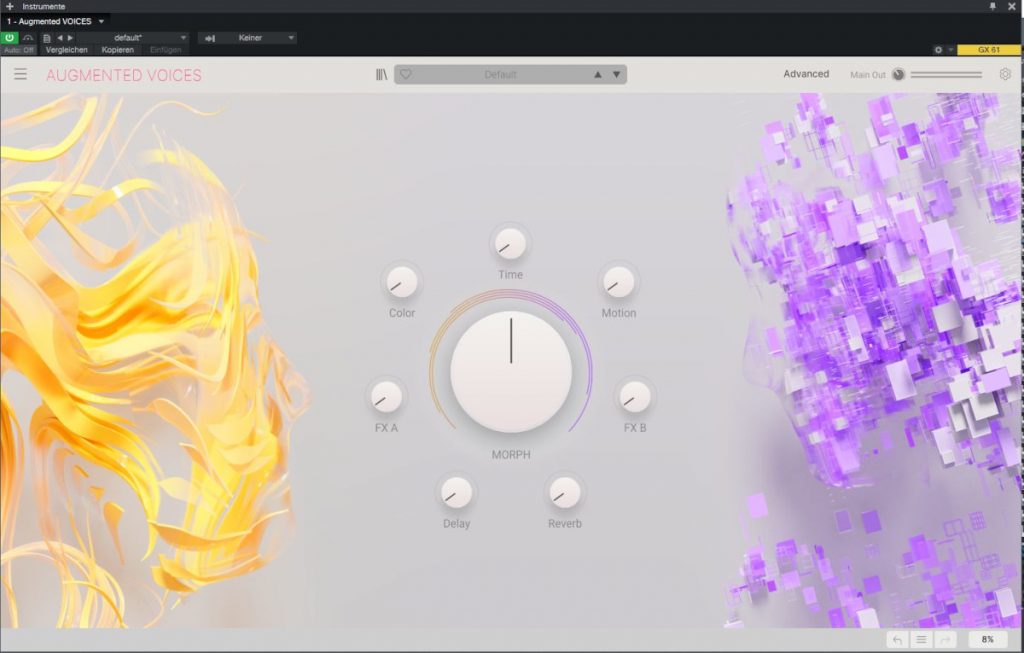Viewport: 1024px width, 653px height.
Task: Click the Delay knob
Action: point(456,493)
